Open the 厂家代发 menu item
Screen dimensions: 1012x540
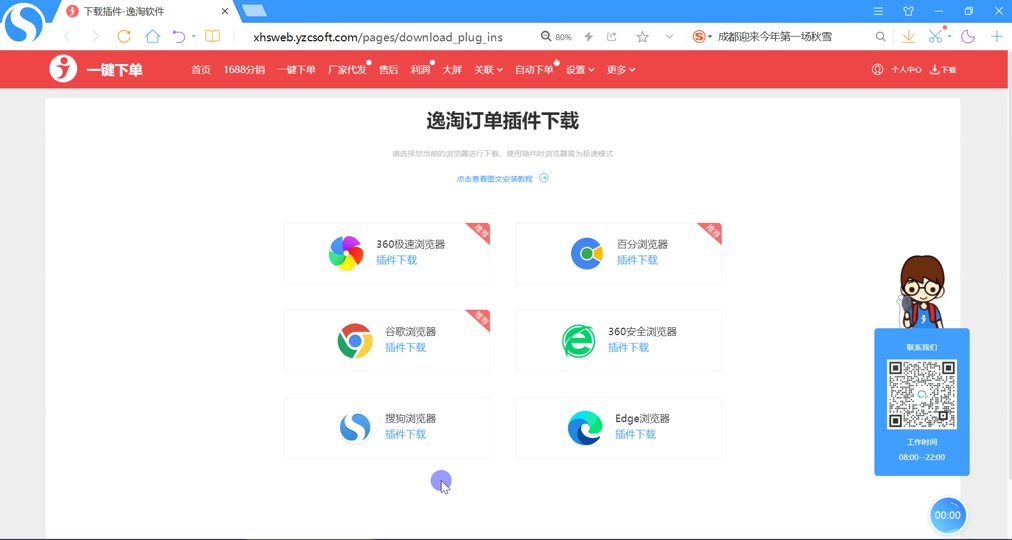tap(347, 70)
